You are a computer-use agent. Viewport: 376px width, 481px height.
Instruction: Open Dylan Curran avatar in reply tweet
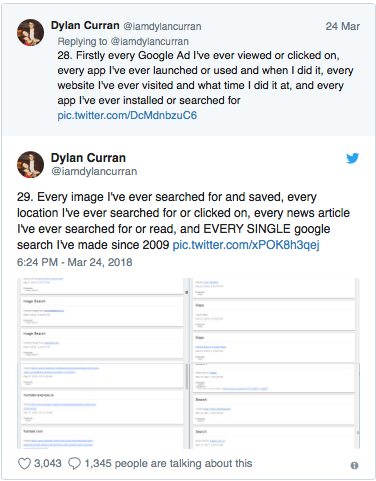[x=30, y=32]
